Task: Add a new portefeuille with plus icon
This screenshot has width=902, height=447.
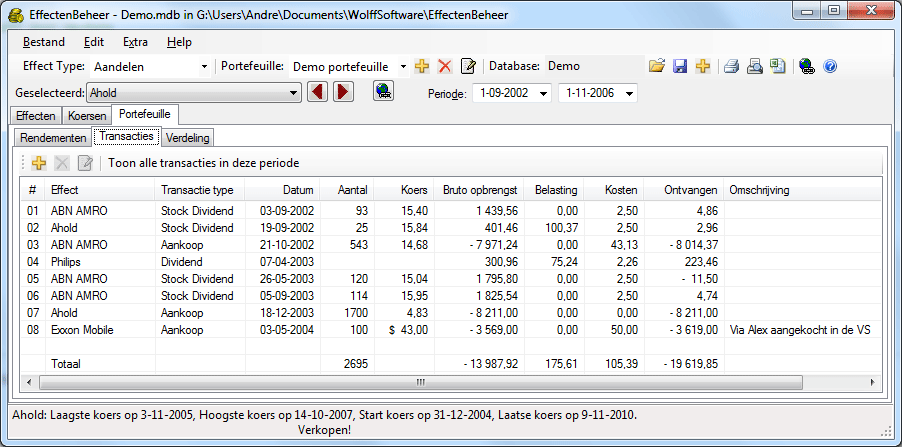Action: 422,67
